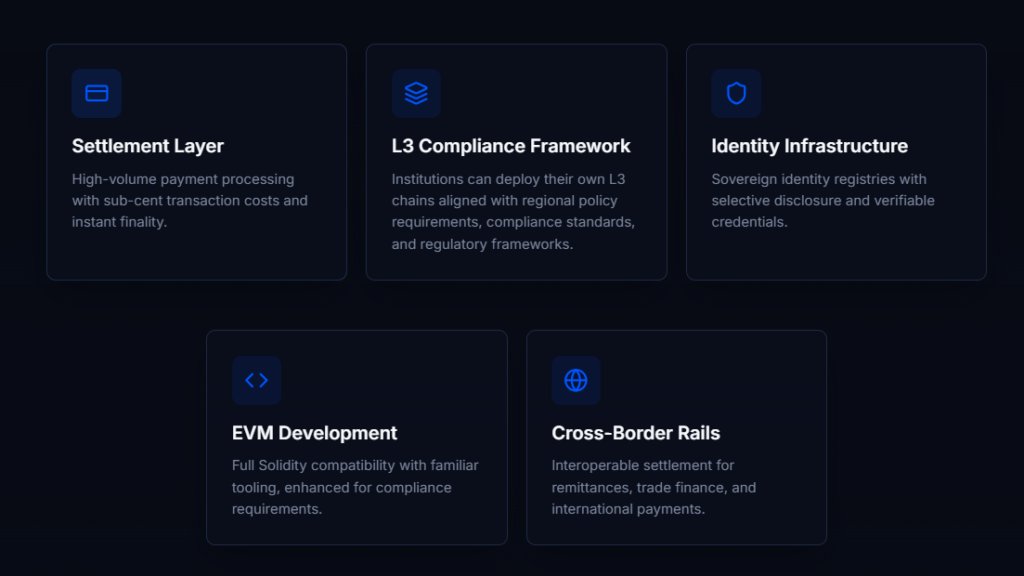Select the empty bottom area of Identity Infrastructure card

(836, 256)
